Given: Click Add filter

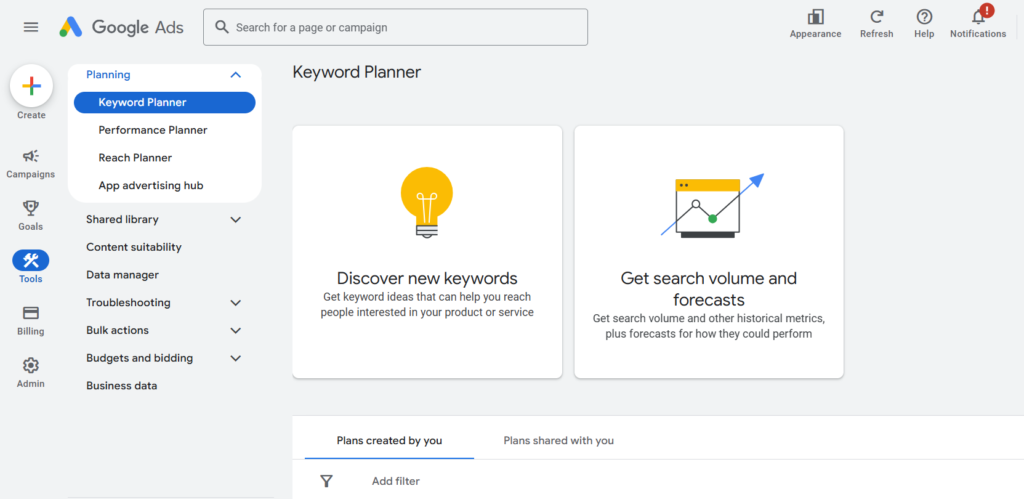Looking at the screenshot, I should pos(396,481).
